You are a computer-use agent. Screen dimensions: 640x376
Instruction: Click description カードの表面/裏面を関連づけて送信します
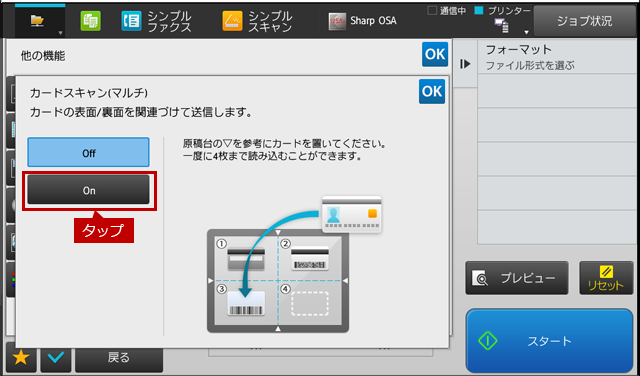140,112
